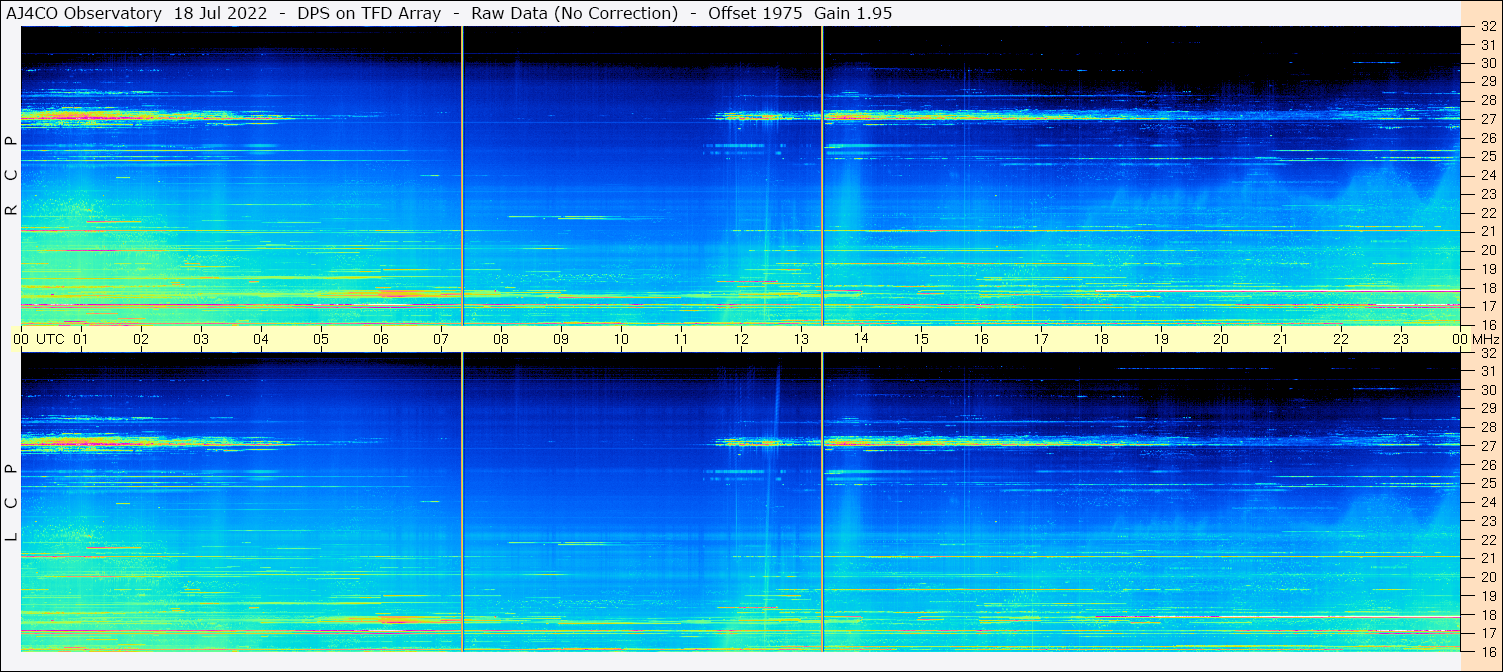Viewport: 1503px width, 672px height.
Task: Click the green marker line near 13:20 in RCP panel
Action: [822, 176]
